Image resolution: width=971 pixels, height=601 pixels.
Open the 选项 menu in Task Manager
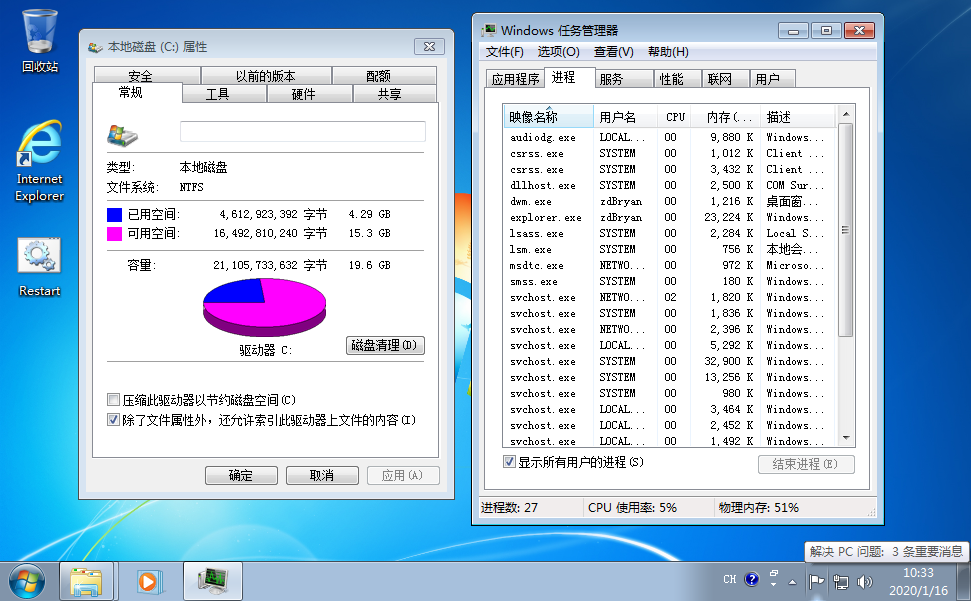coord(559,51)
